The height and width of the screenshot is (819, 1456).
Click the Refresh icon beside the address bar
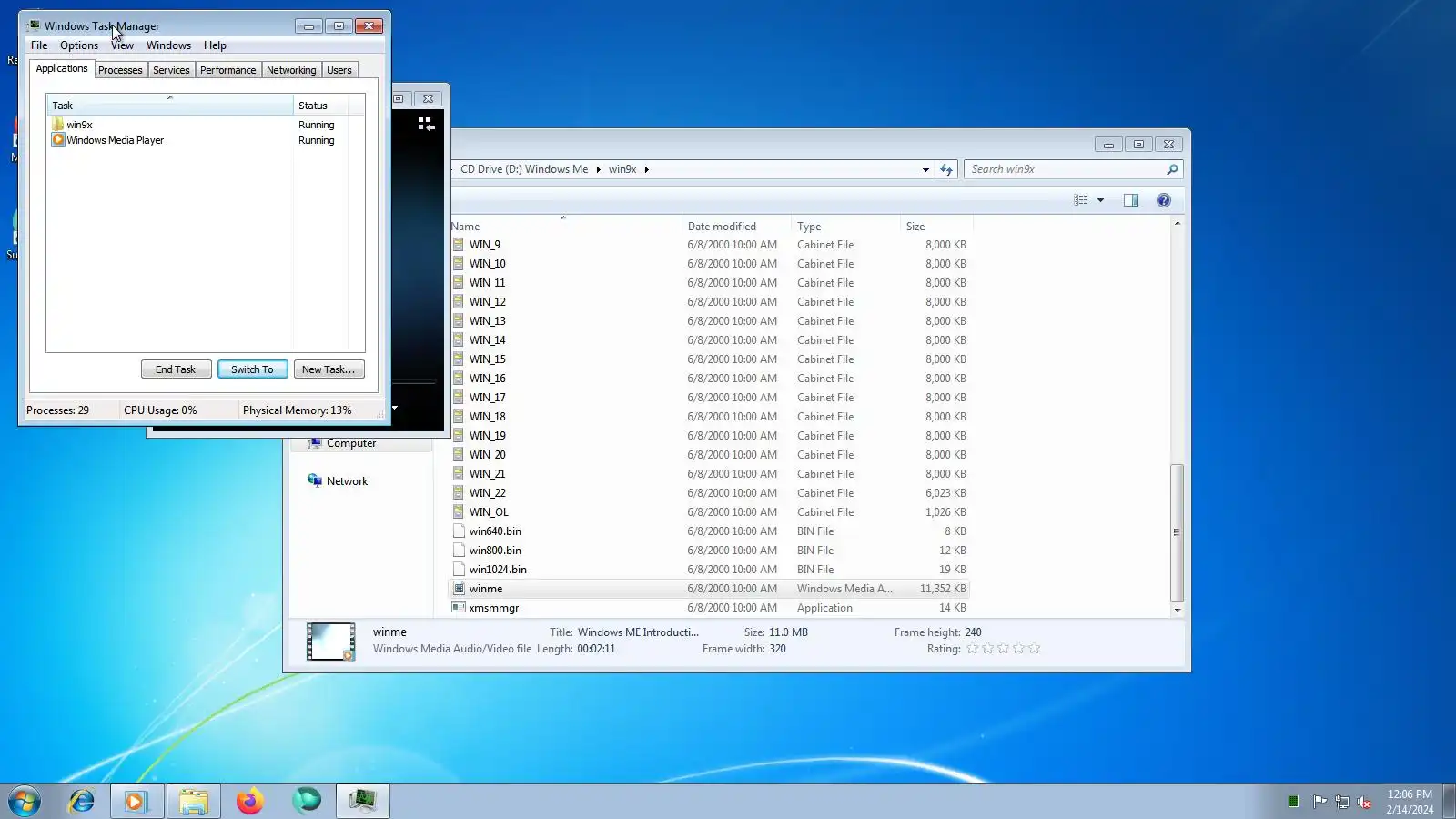(946, 169)
